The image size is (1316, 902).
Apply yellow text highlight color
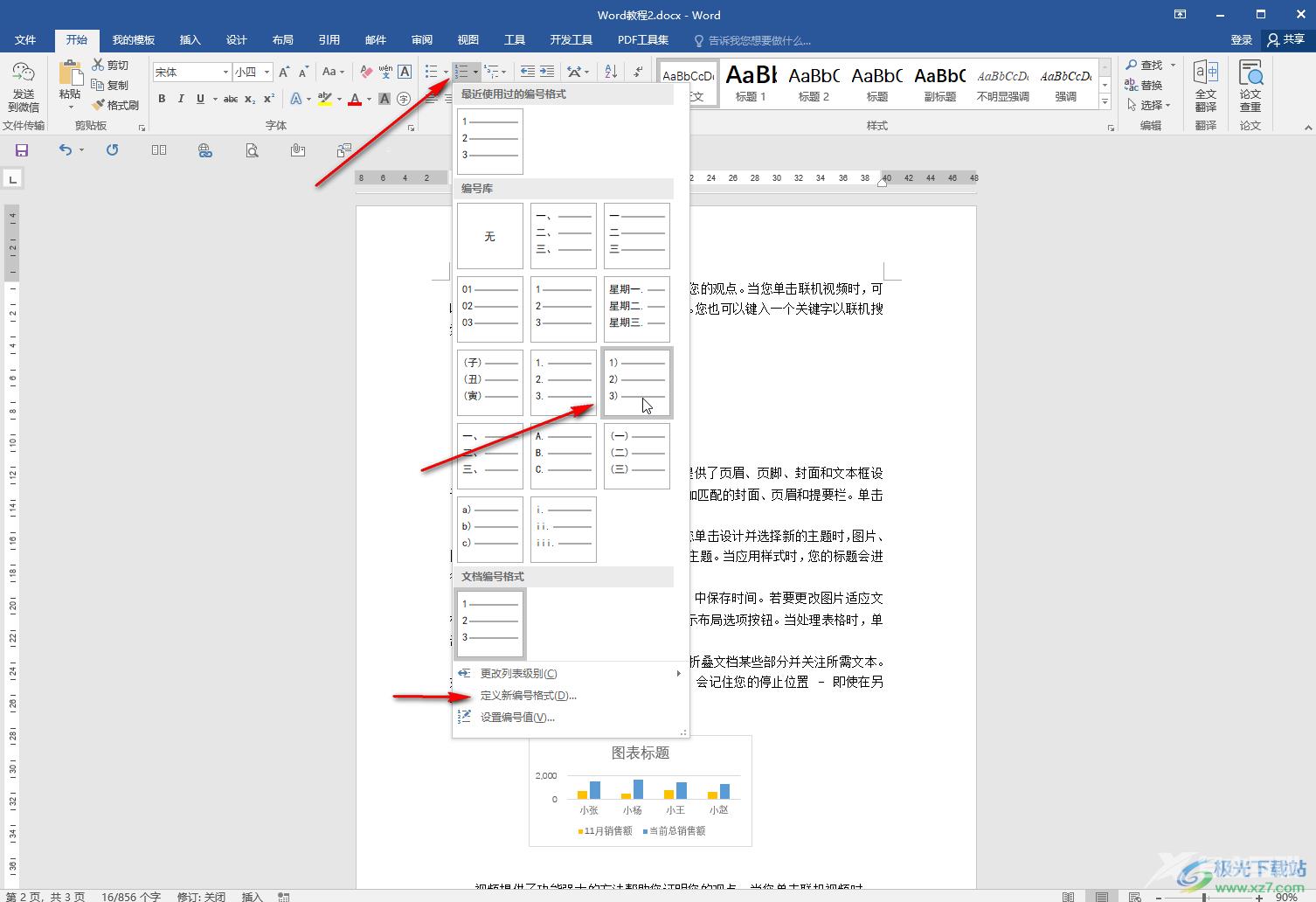[324, 99]
